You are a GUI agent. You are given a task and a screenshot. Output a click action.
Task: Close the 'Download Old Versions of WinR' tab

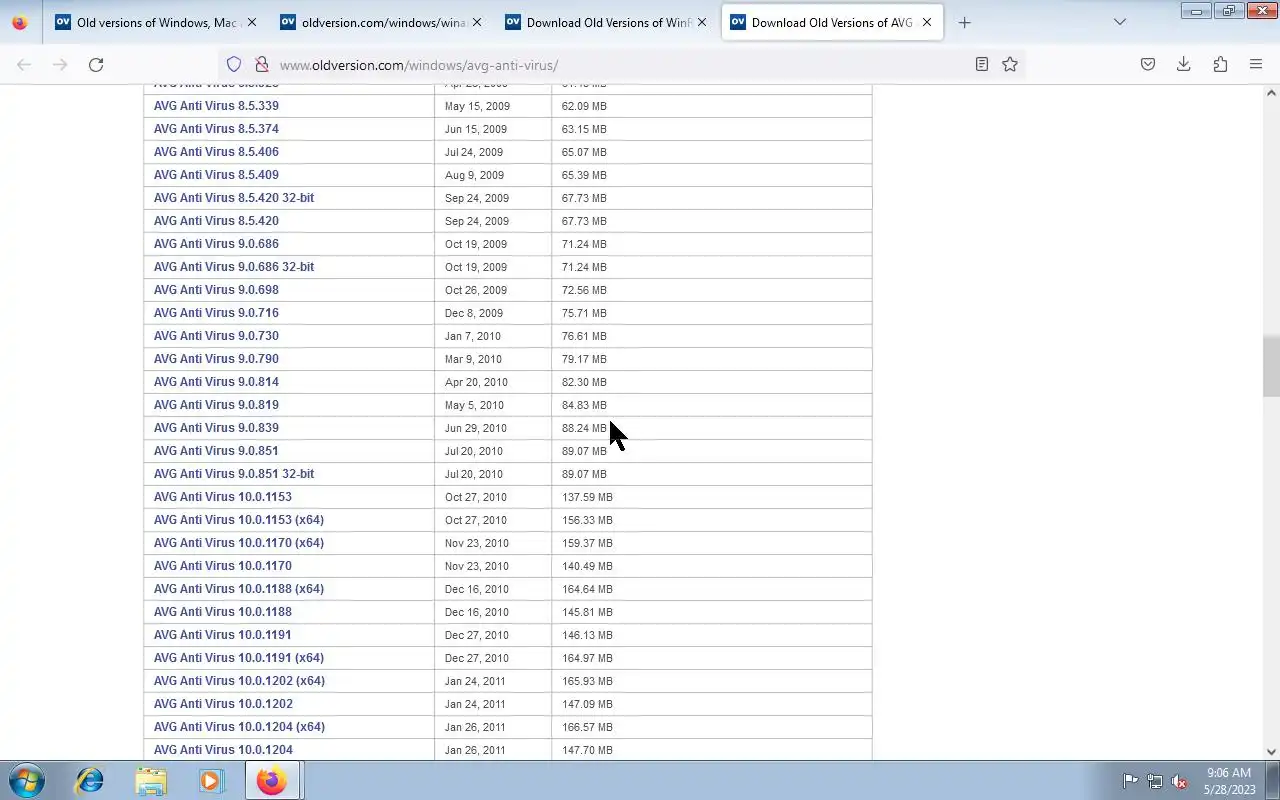tap(701, 22)
